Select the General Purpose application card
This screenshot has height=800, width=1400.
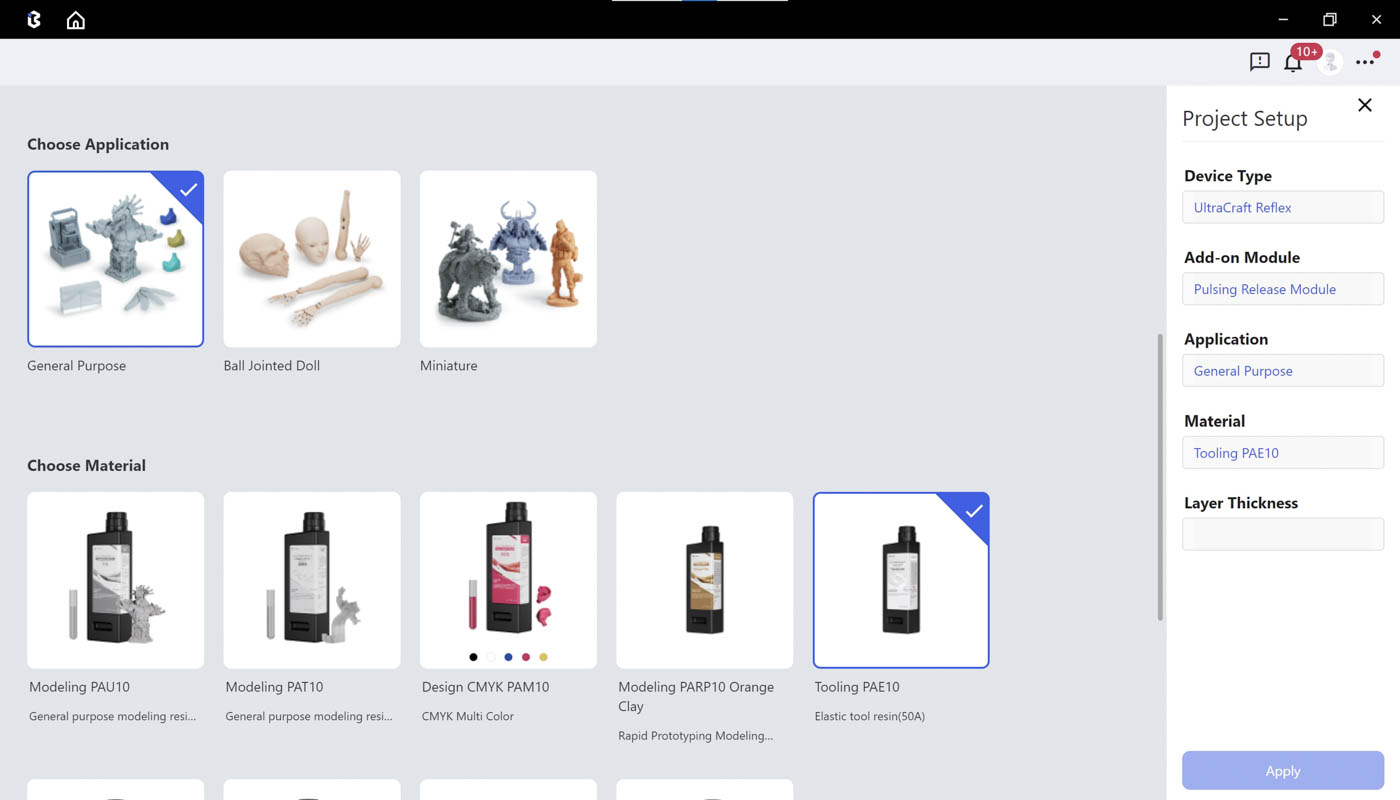(x=116, y=259)
